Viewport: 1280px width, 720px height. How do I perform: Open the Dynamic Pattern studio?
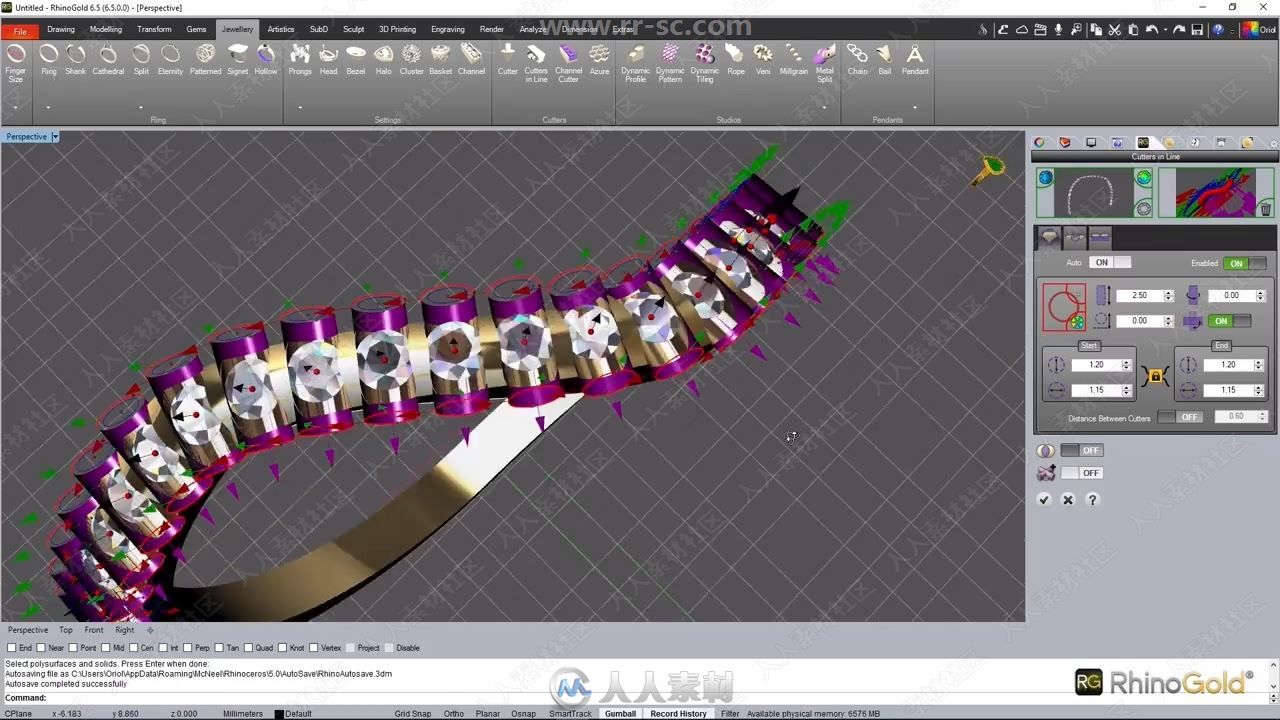[670, 63]
